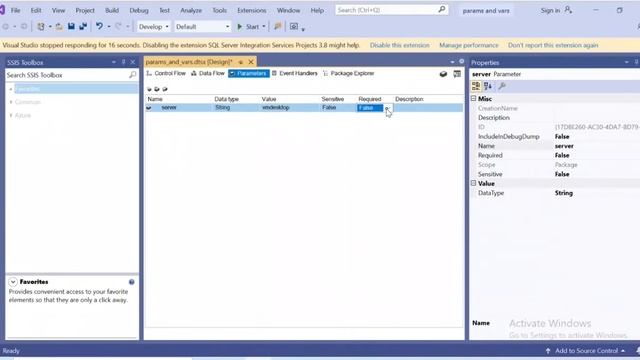This screenshot has width=640, height=360.
Task: Open the document tabs list dropdown
Action: (452, 62)
